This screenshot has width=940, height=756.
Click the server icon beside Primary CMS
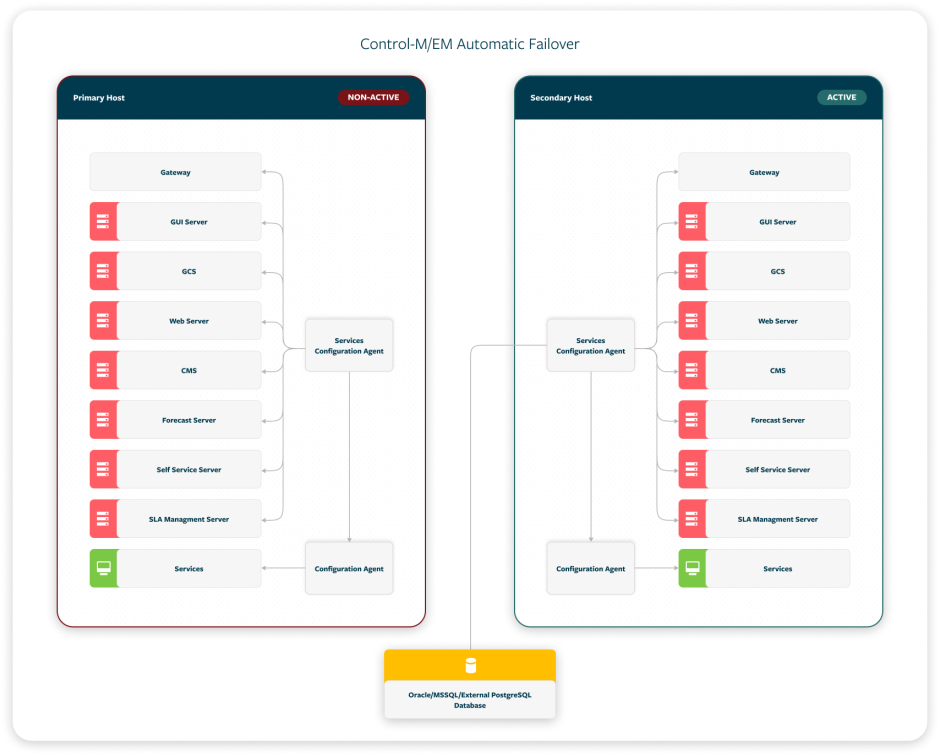(x=103, y=370)
